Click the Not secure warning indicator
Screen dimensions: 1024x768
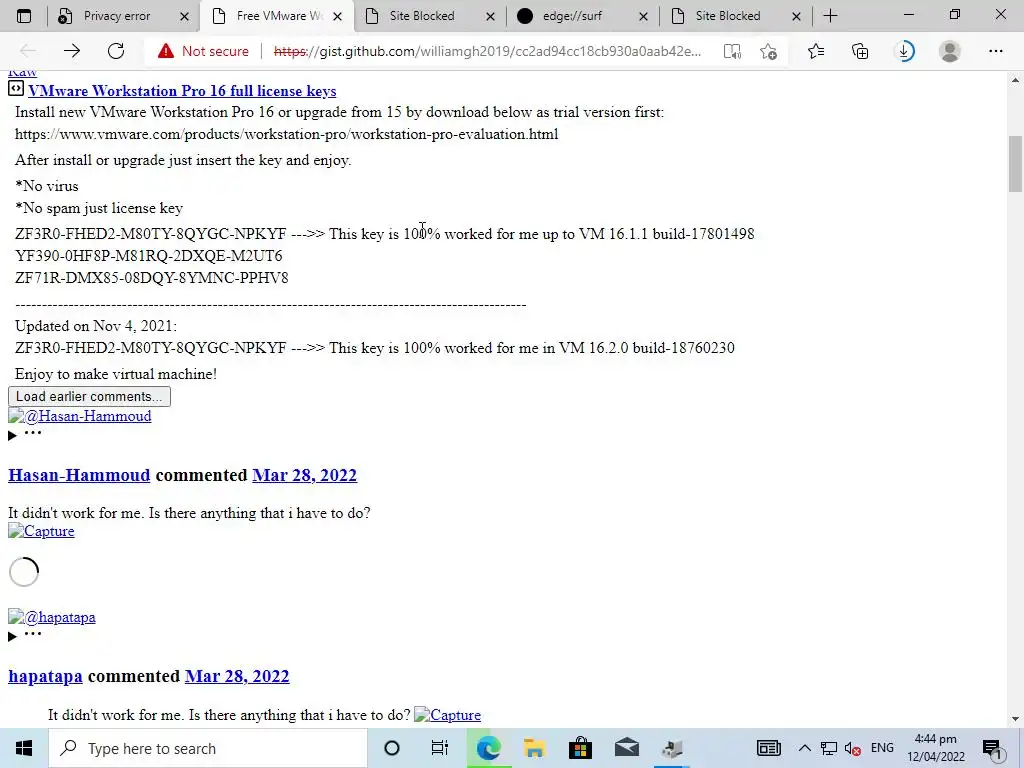point(203,51)
